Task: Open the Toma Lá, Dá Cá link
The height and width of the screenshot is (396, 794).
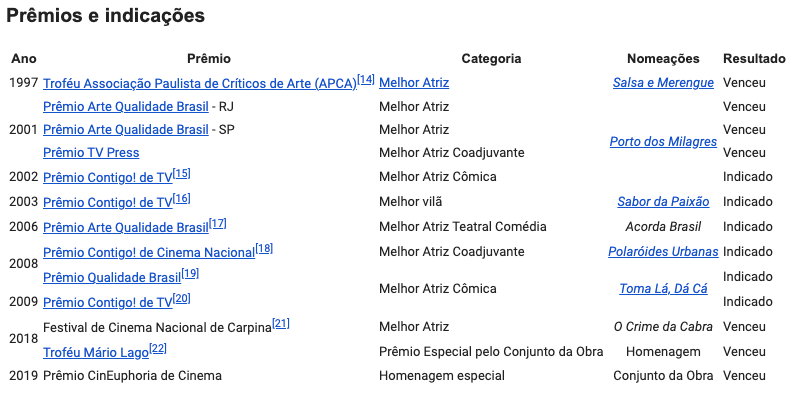Action: point(663,289)
